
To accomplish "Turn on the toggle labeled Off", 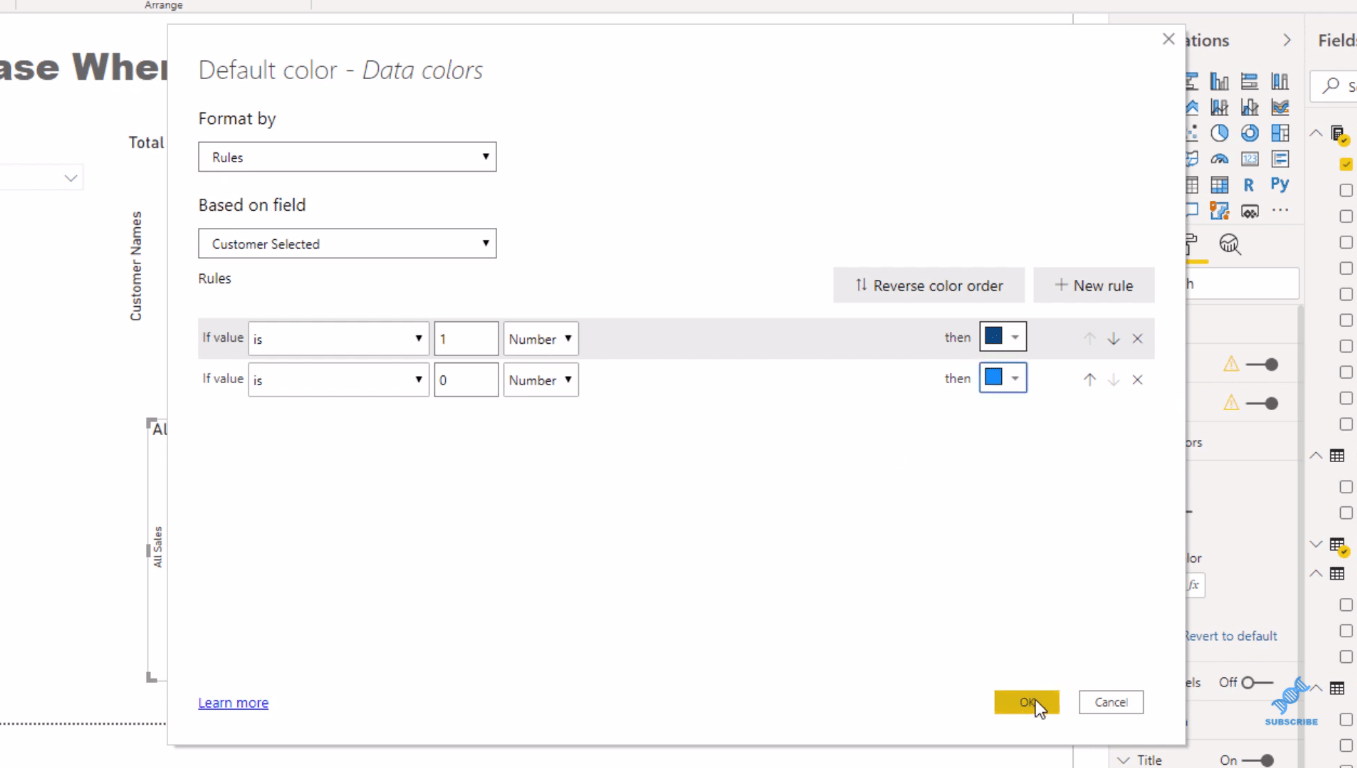I will pyautogui.click(x=1257, y=683).
